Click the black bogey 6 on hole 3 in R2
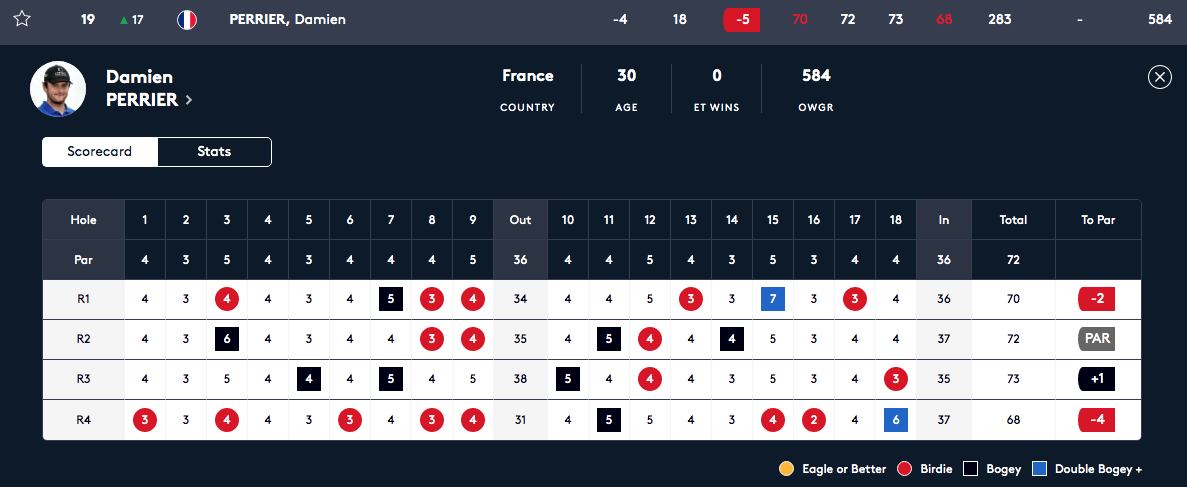1187x487 pixels. click(x=227, y=339)
